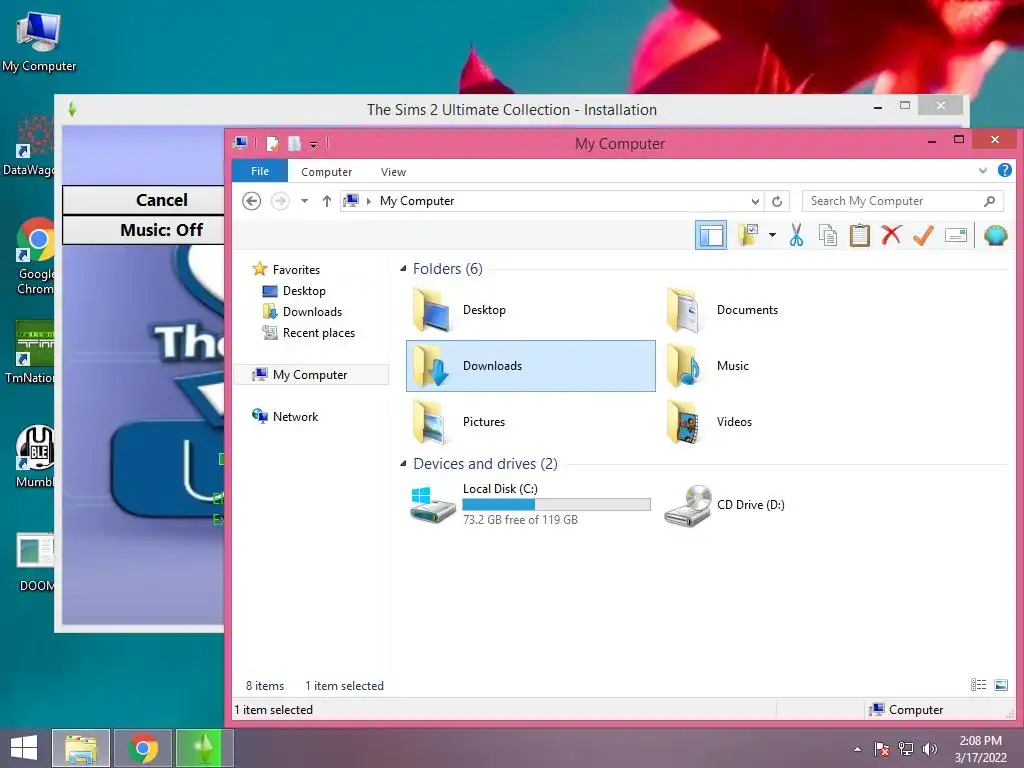Click the volume speaker tray icon

[929, 749]
